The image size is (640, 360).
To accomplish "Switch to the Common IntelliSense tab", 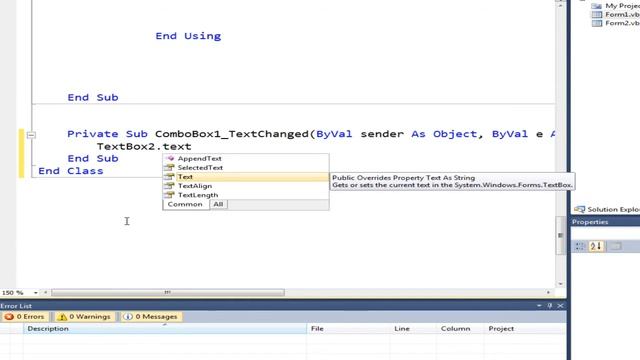I will click(x=185, y=204).
